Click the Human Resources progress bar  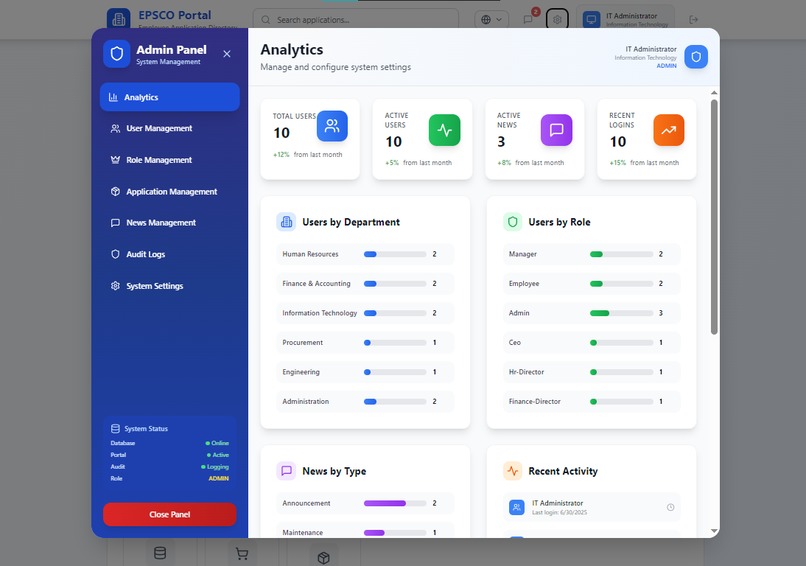tap(395, 254)
